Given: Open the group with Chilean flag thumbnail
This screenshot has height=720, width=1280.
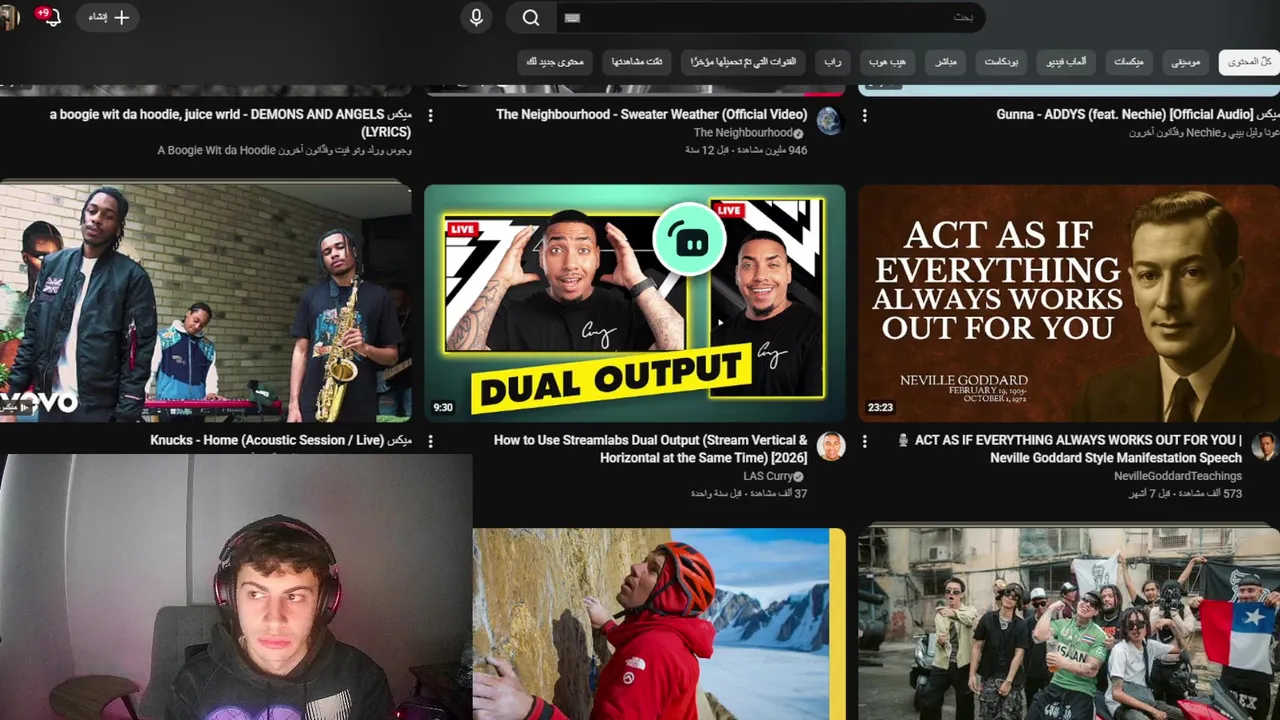Looking at the screenshot, I should pos(1069,624).
